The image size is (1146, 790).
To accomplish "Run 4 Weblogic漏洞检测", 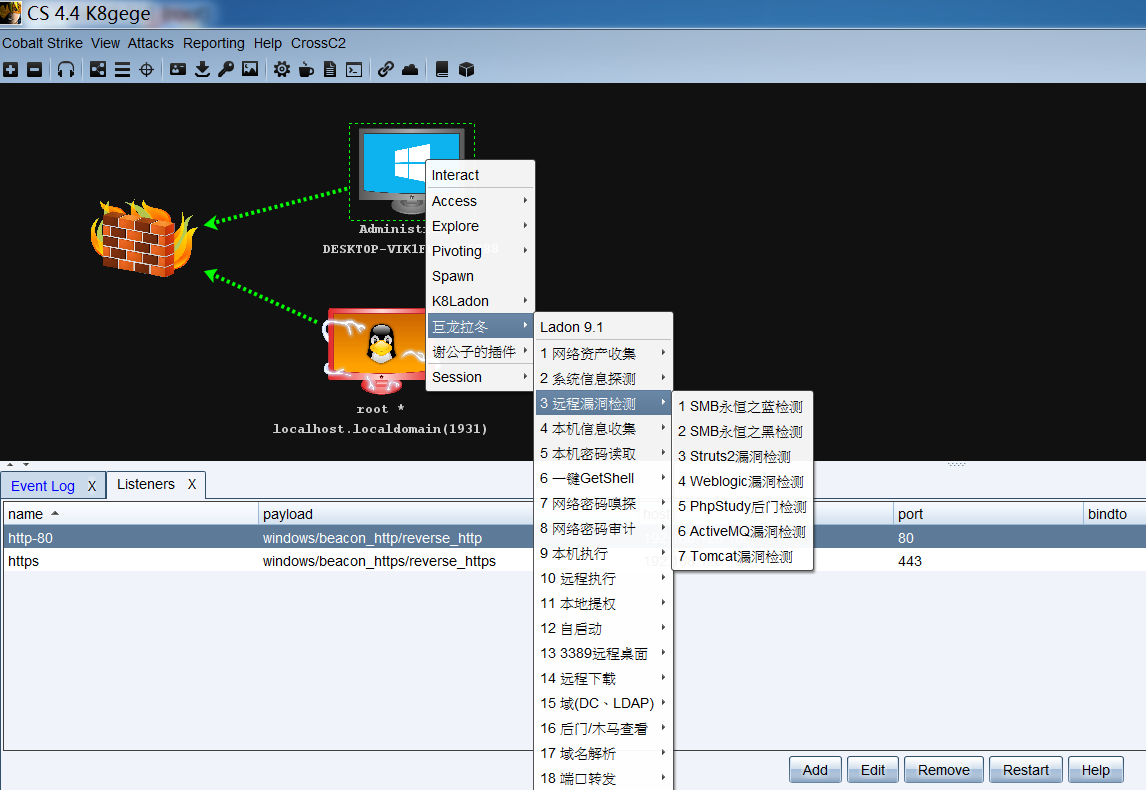I will click(x=742, y=481).
